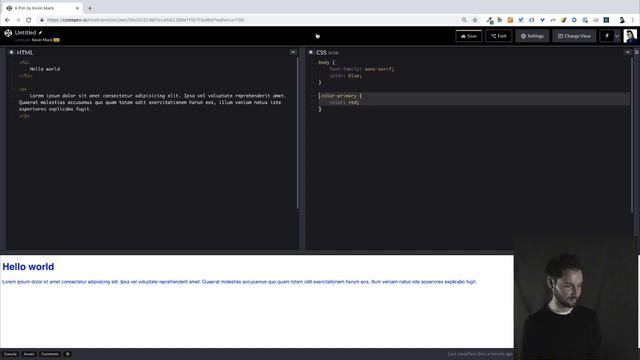The height and width of the screenshot is (360, 640).
Task: Open pen Settings
Action: 532,36
